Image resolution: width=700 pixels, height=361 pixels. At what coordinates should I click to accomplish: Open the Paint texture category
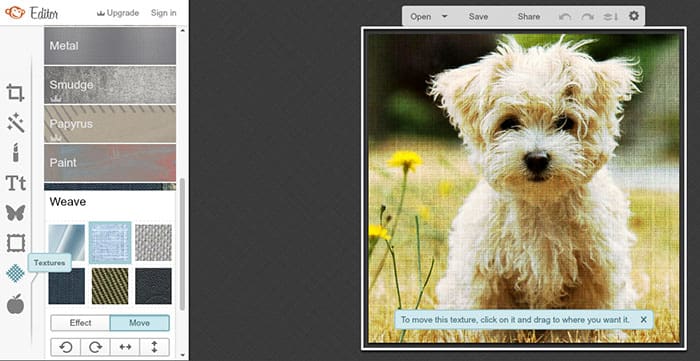pyautogui.click(x=110, y=162)
